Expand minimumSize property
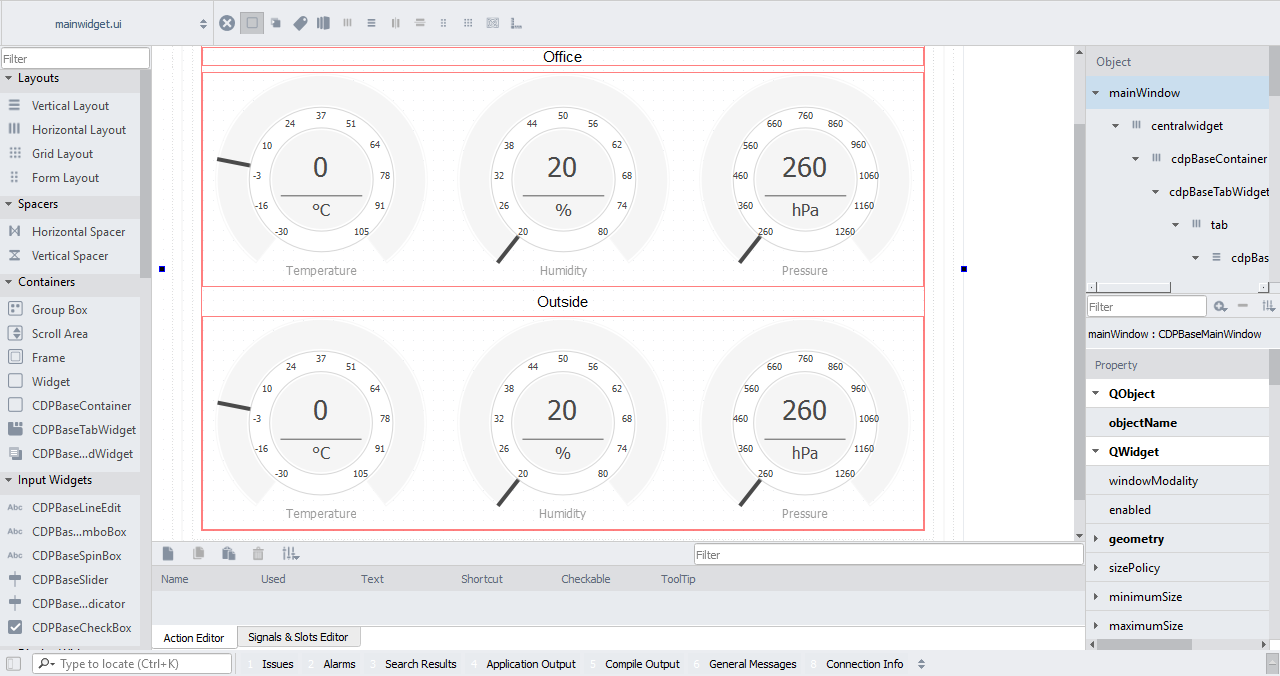This screenshot has height=676, width=1280. point(1096,597)
